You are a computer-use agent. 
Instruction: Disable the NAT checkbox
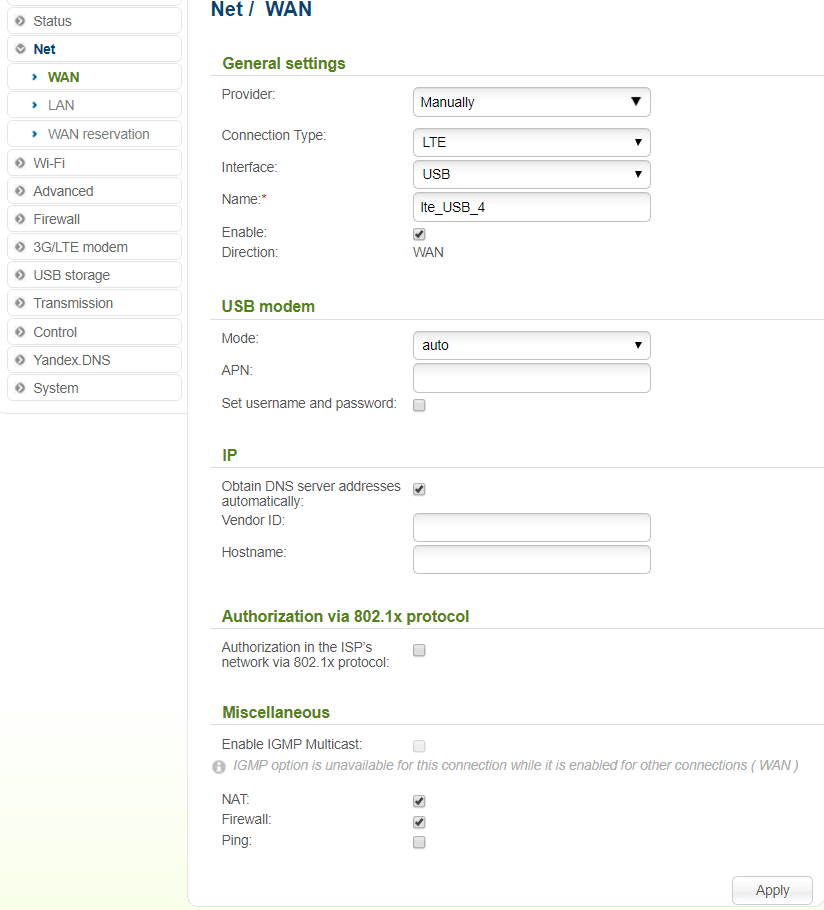419,801
